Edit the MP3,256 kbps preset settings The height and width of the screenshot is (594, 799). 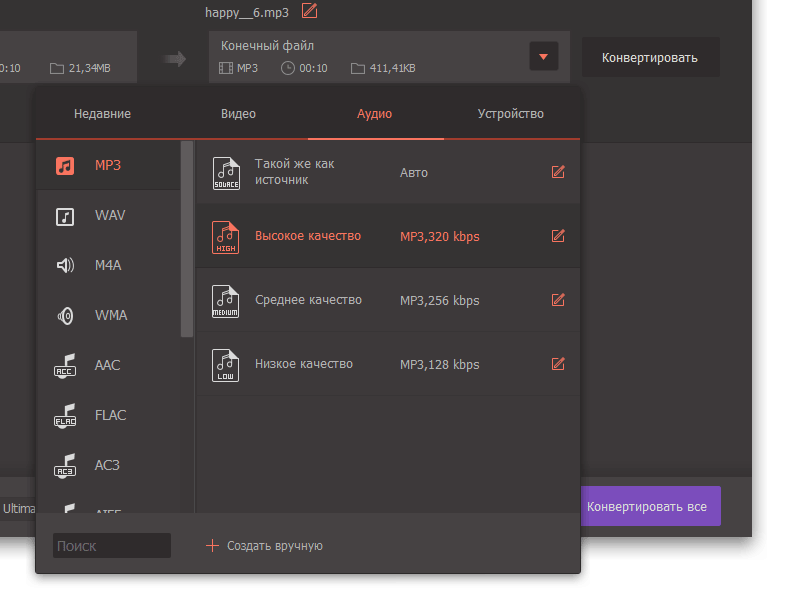[558, 300]
